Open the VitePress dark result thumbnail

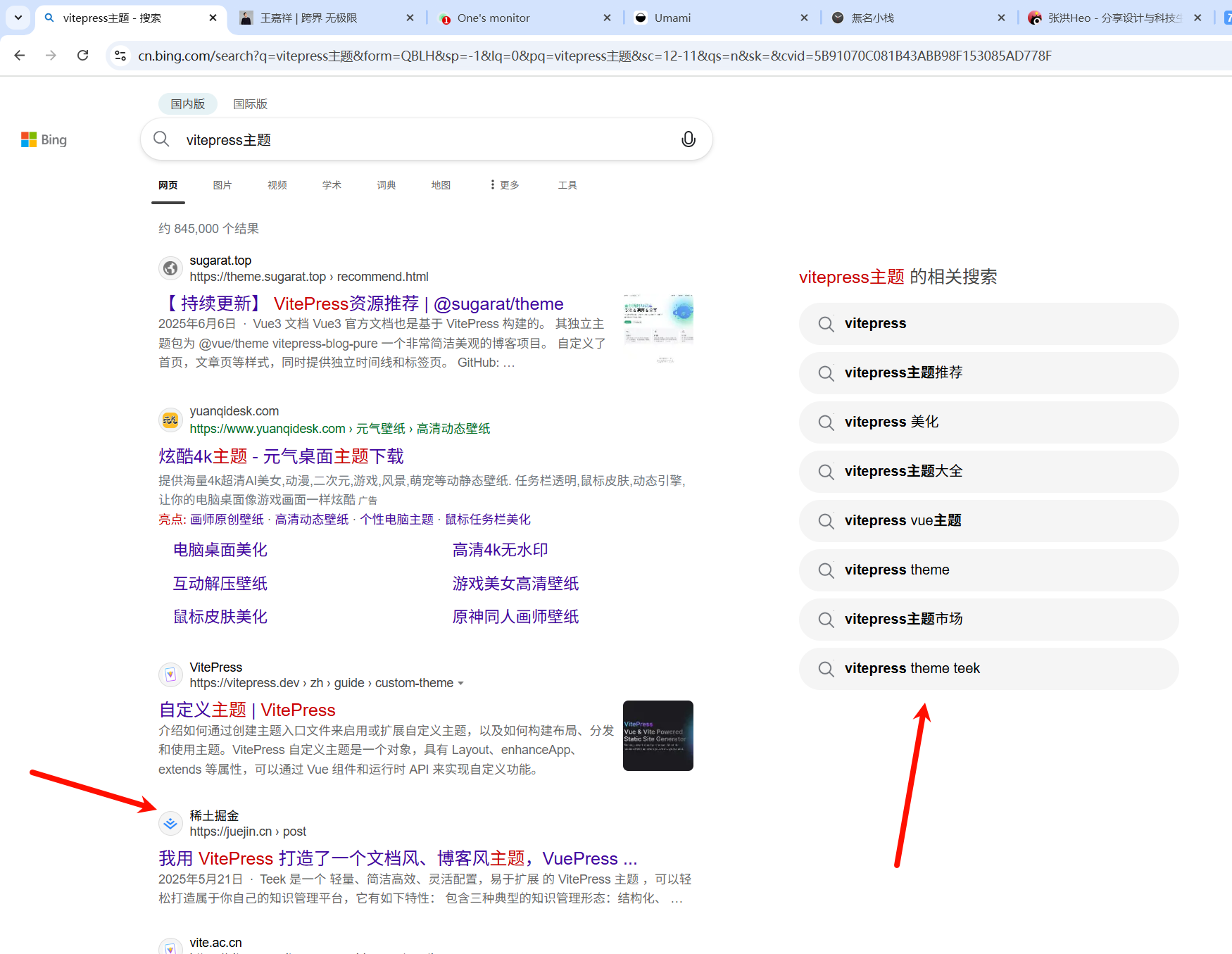point(658,736)
